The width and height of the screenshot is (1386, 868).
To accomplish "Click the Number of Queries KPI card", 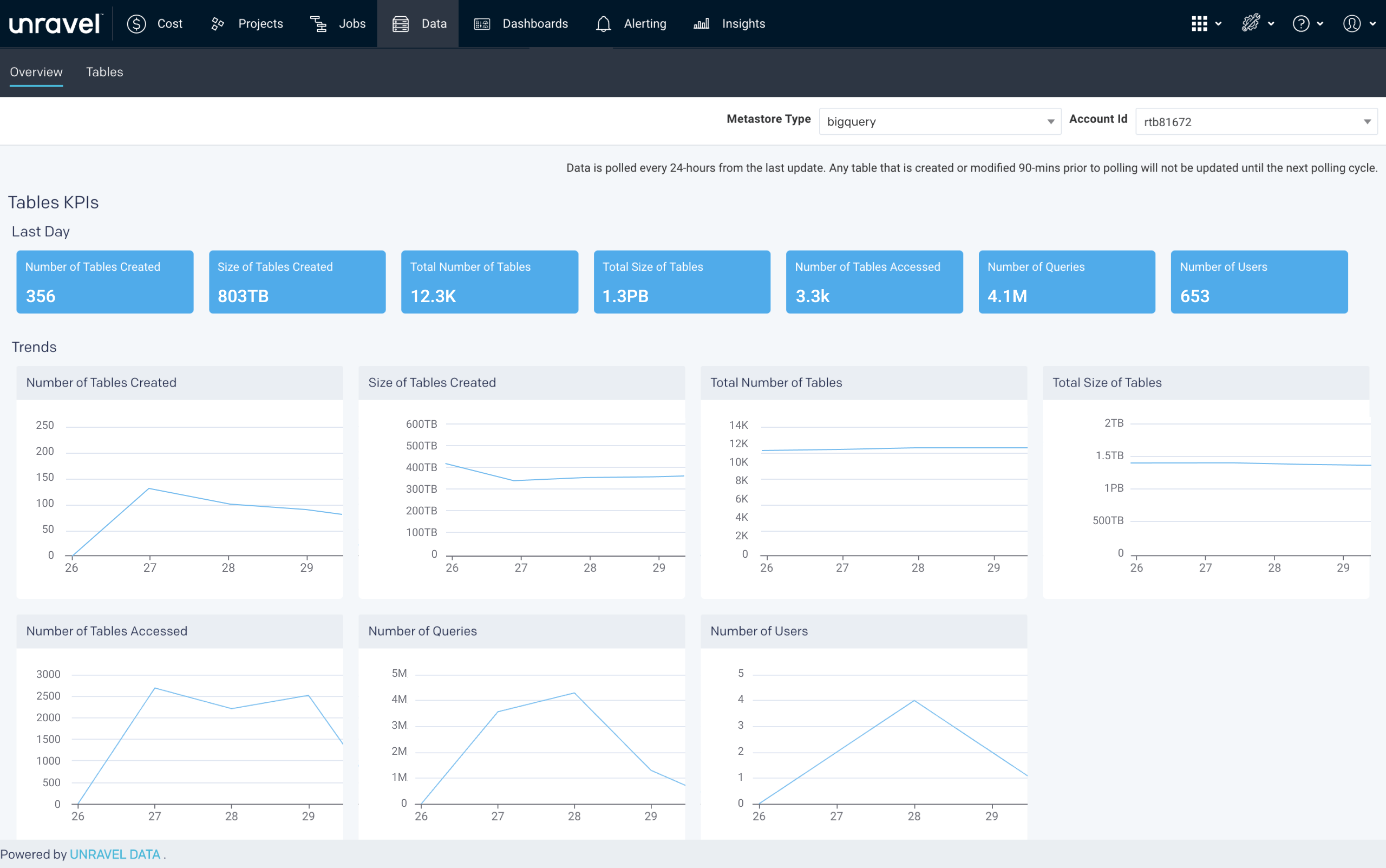I will [1067, 282].
